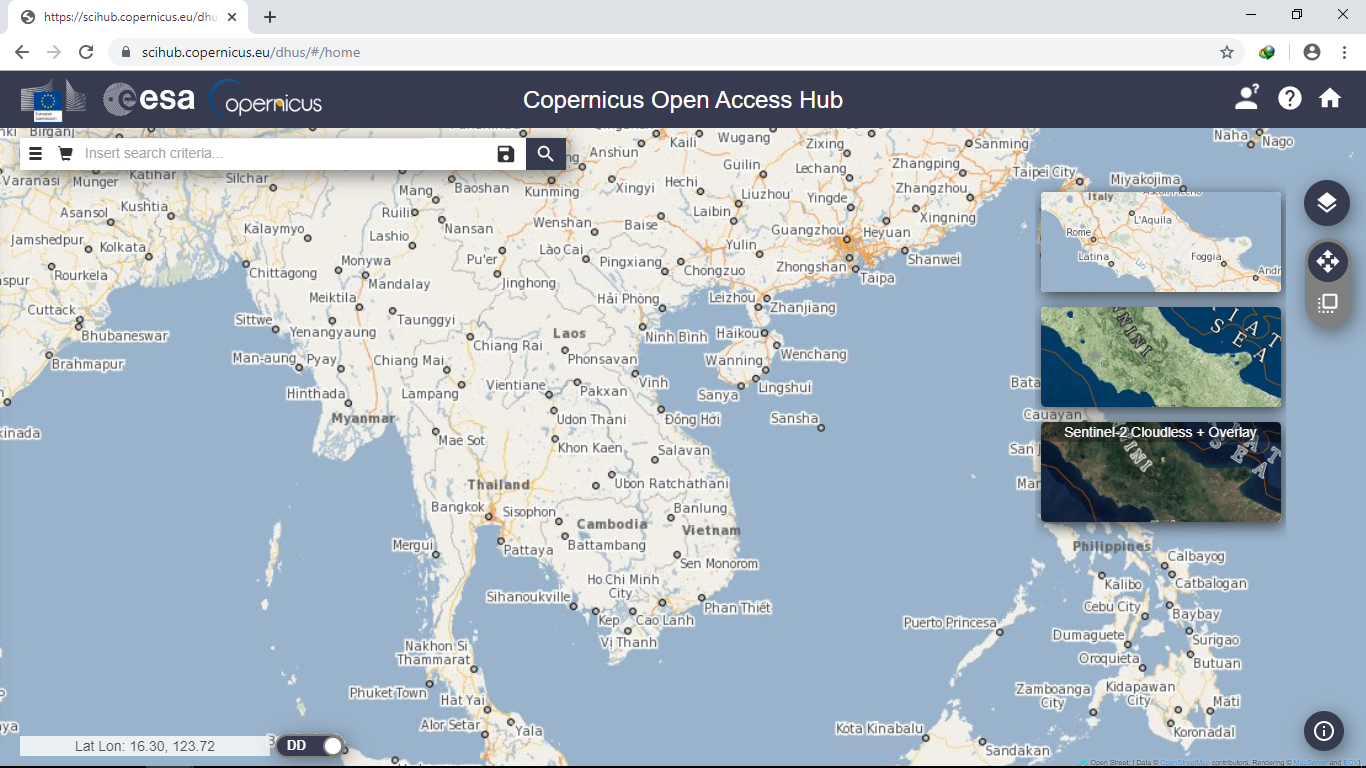Open the browser extension icon beside bookmark star
Screen dimensions: 1366x768
click(1267, 52)
